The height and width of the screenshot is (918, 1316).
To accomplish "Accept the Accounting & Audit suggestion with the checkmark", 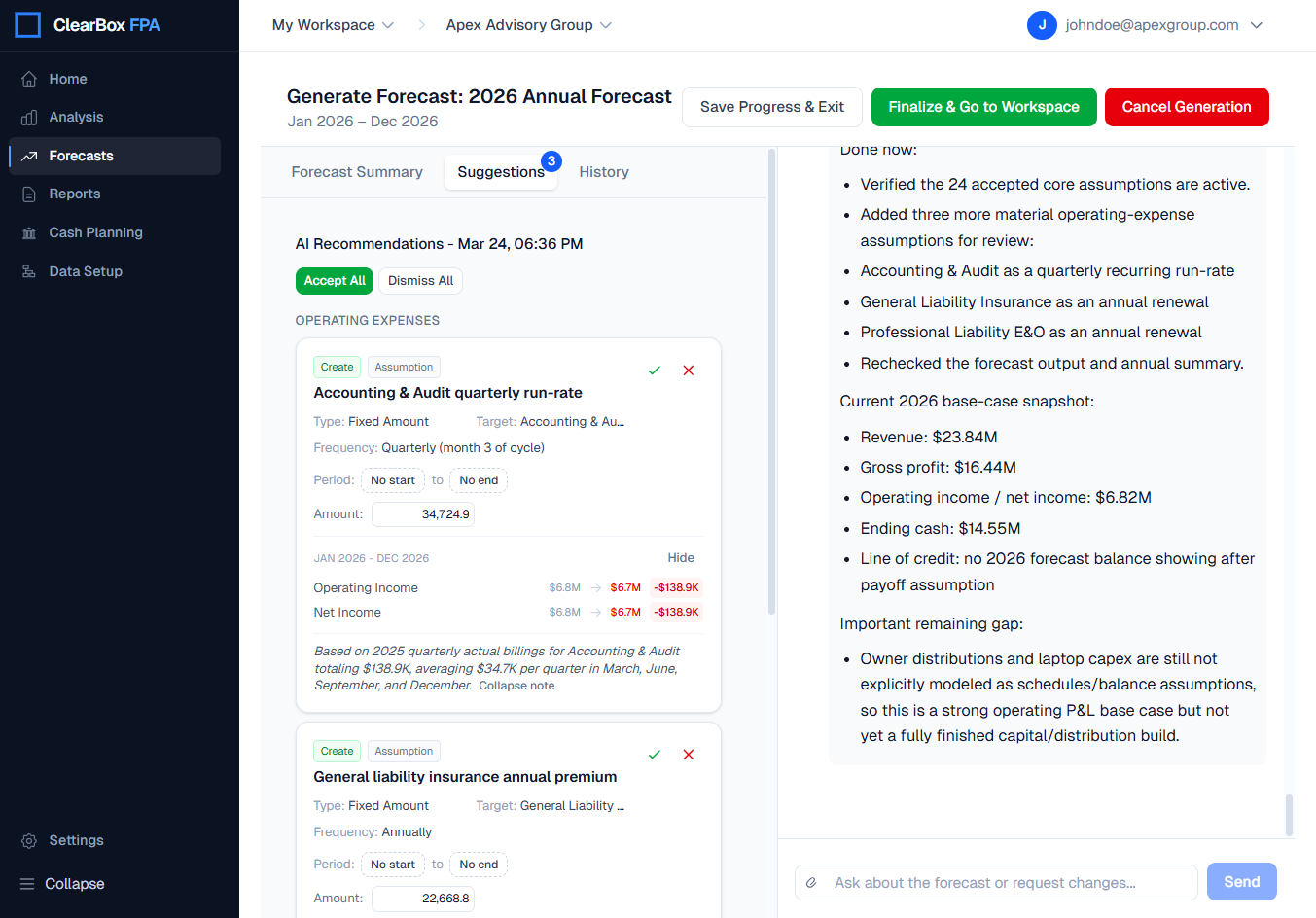I will 654,371.
